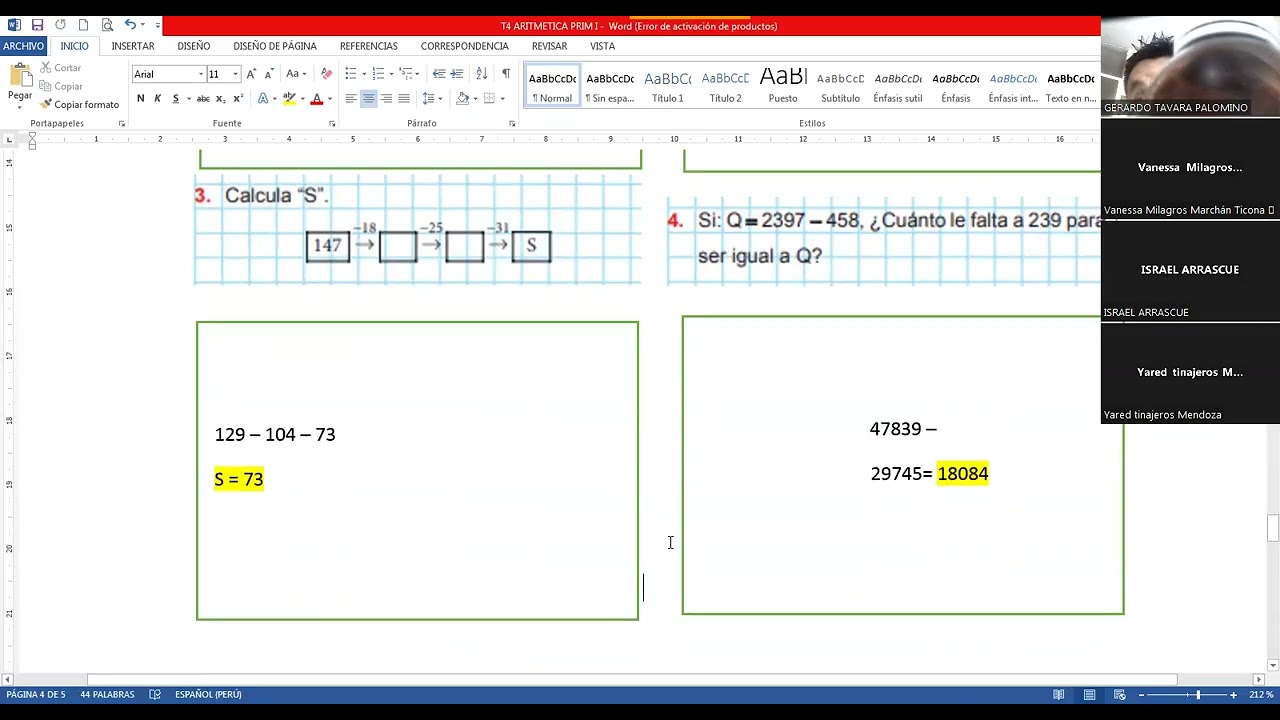Switch to the REVISAR tab

point(549,46)
